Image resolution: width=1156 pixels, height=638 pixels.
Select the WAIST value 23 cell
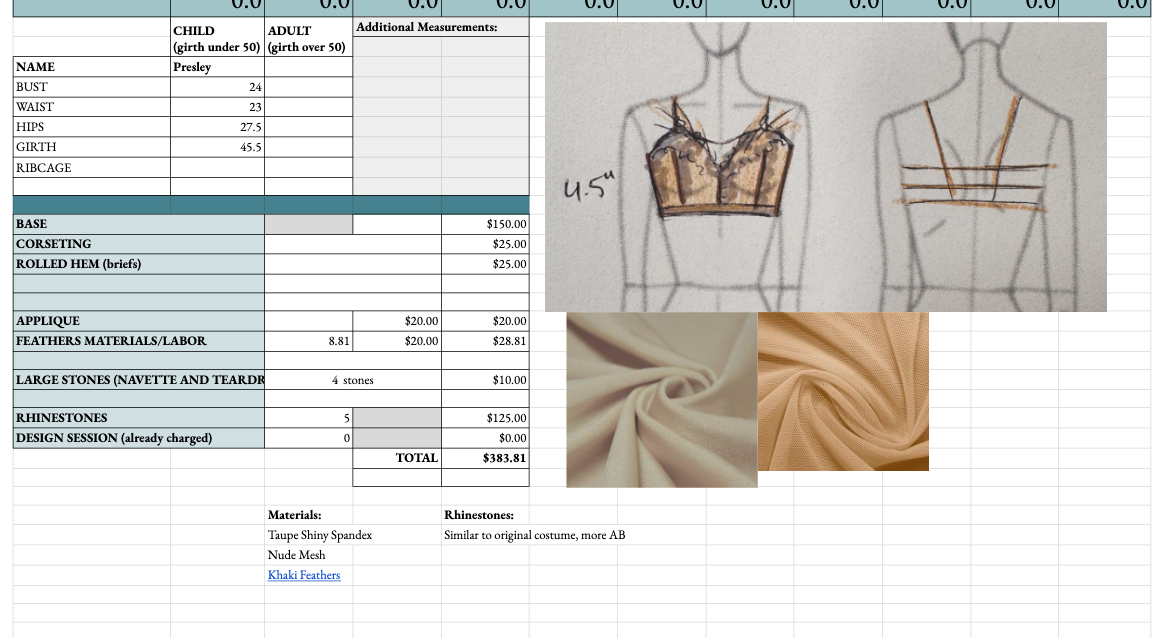(x=217, y=107)
